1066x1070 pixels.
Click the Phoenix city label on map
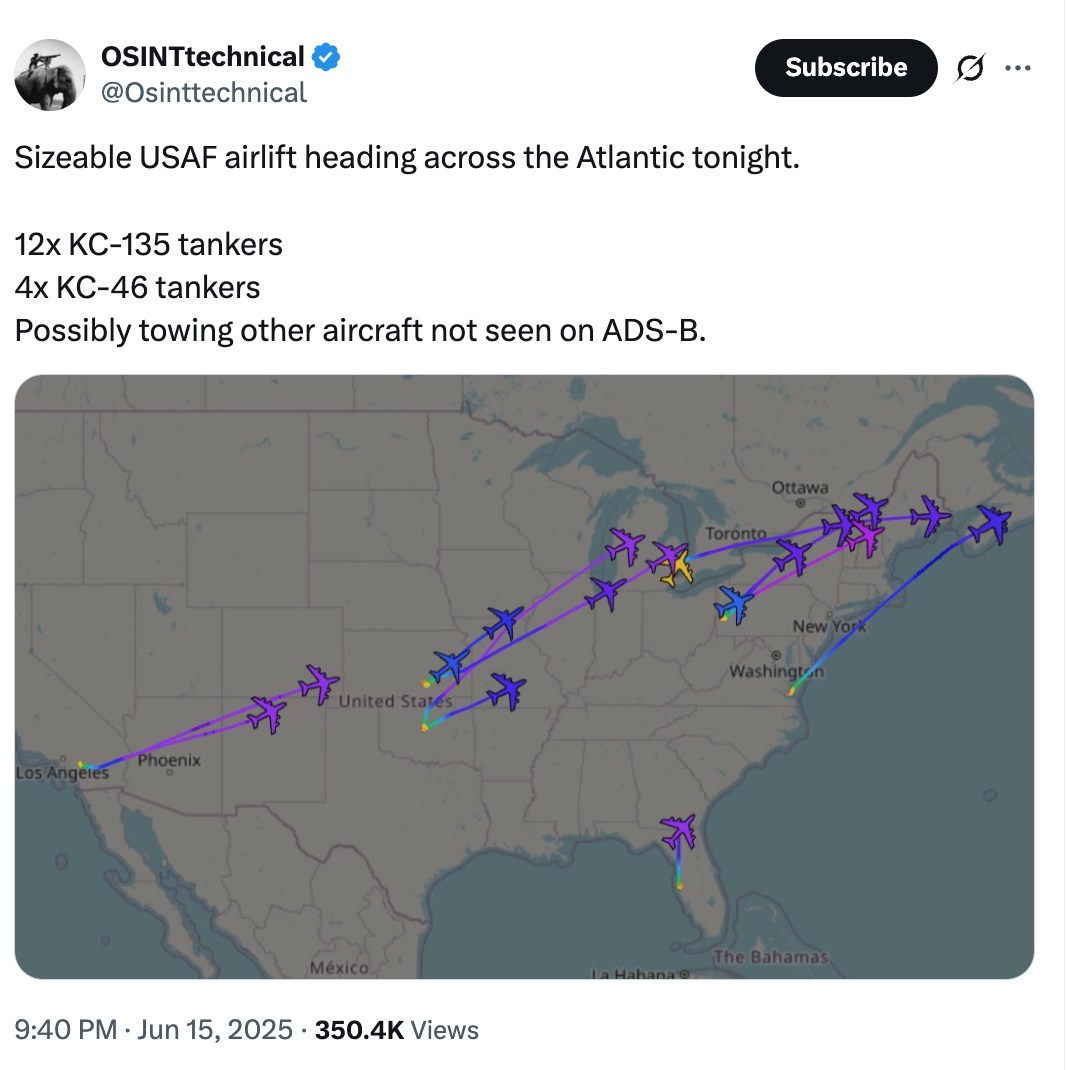point(169,760)
